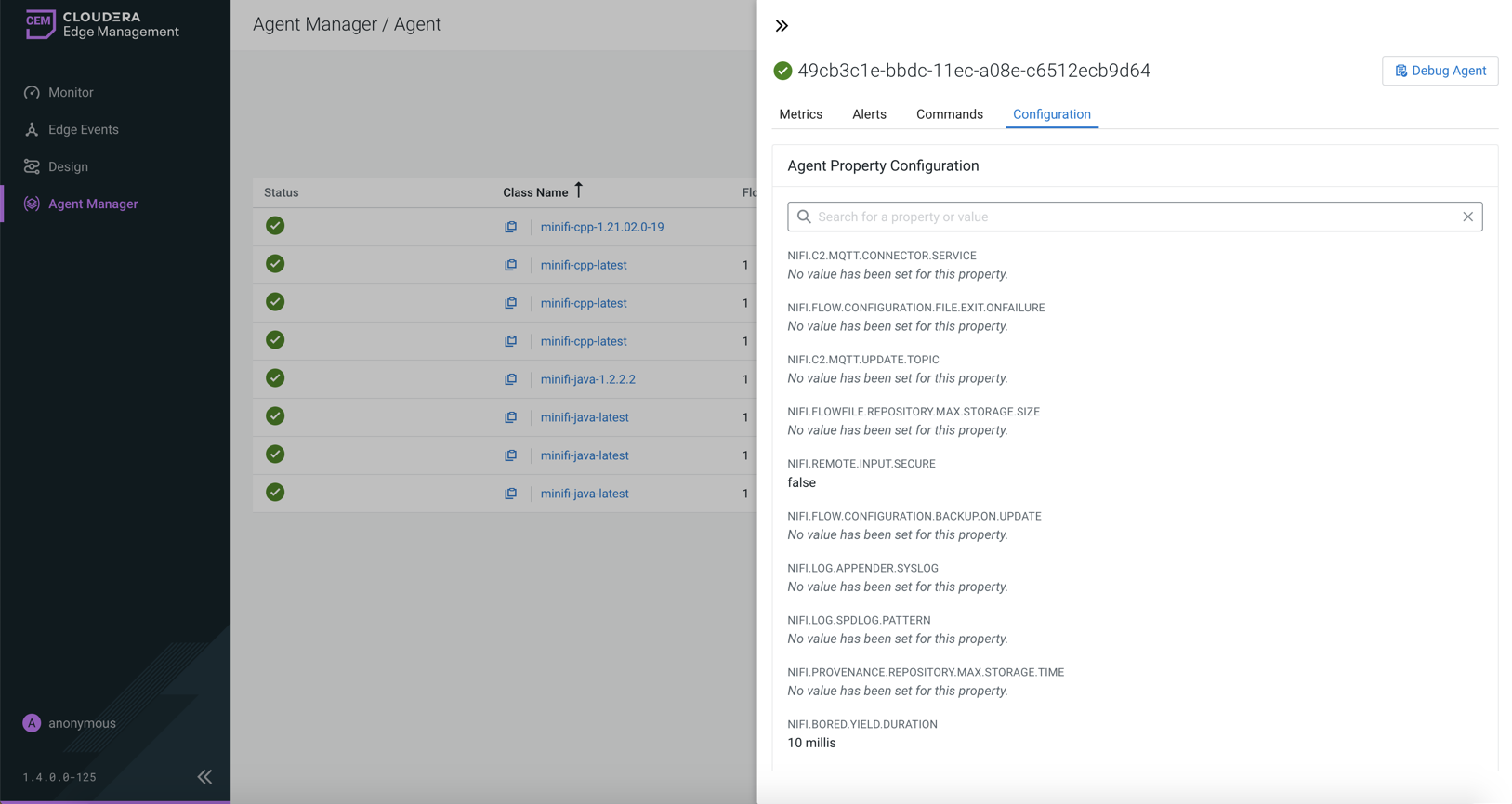
Task: Click the Debug Agent button
Action: (x=1440, y=71)
